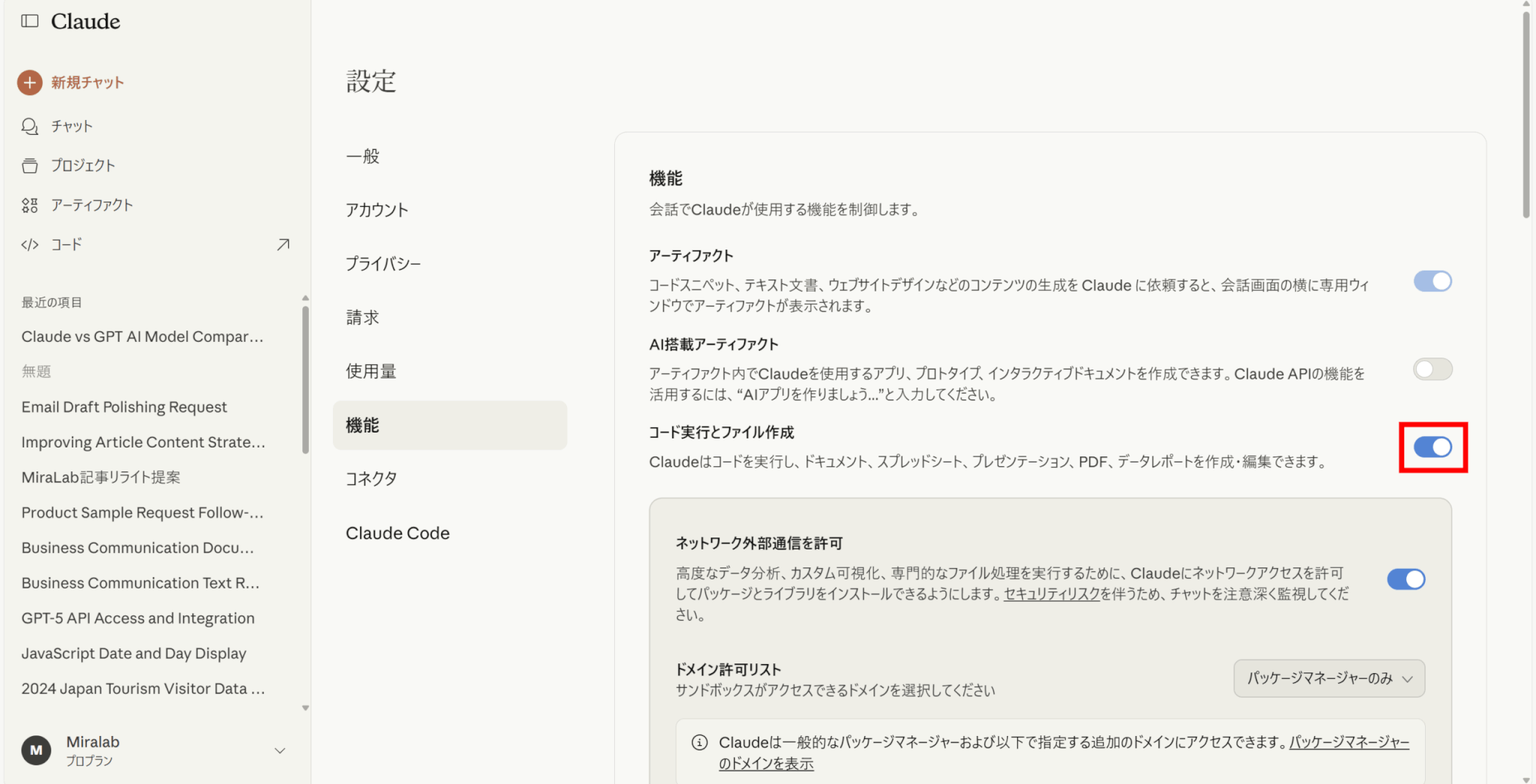Turn off コード実行とファイル作成 toggle
1536x784 pixels.
pyautogui.click(x=1432, y=447)
